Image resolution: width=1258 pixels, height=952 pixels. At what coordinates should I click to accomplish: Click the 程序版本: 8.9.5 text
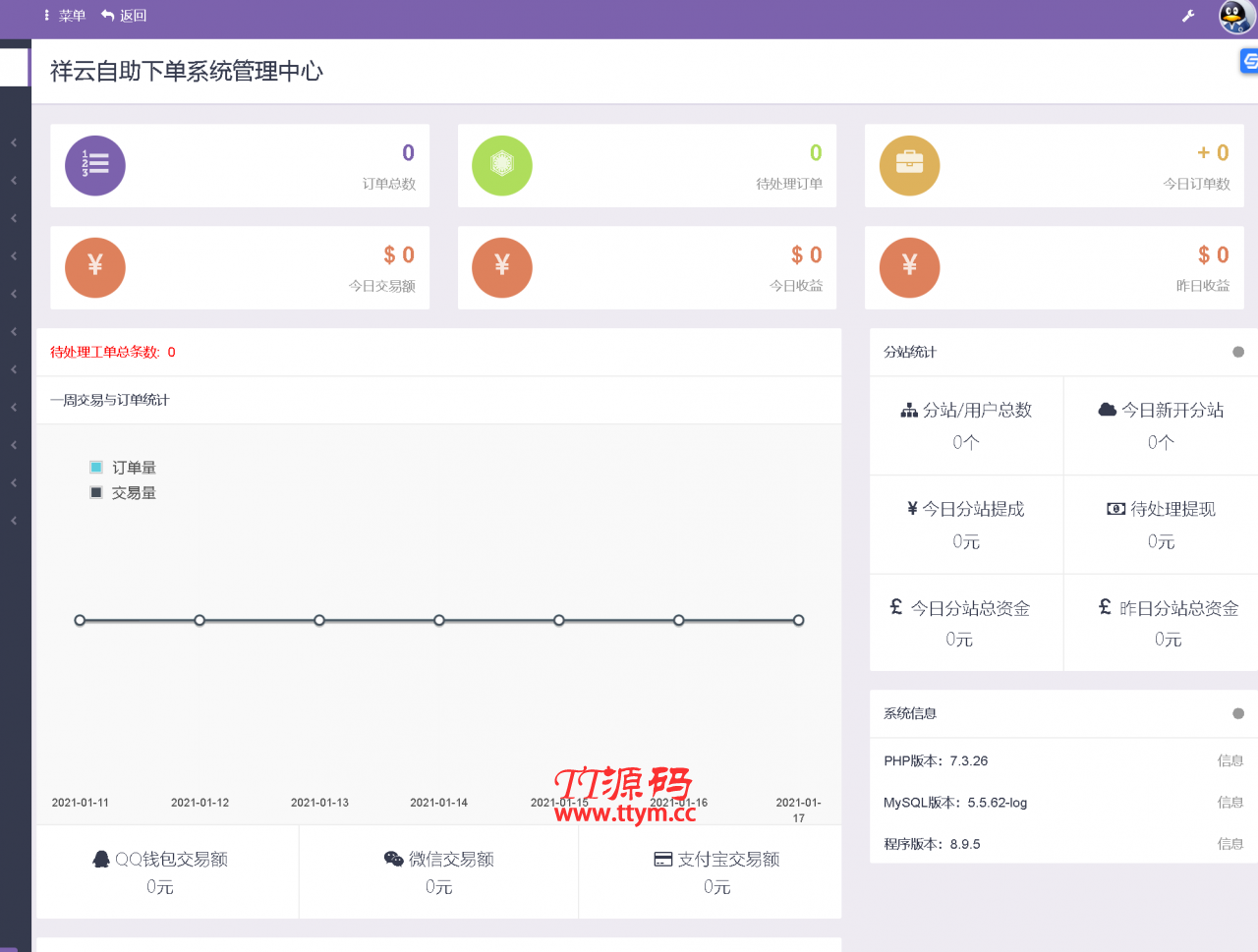[932, 843]
